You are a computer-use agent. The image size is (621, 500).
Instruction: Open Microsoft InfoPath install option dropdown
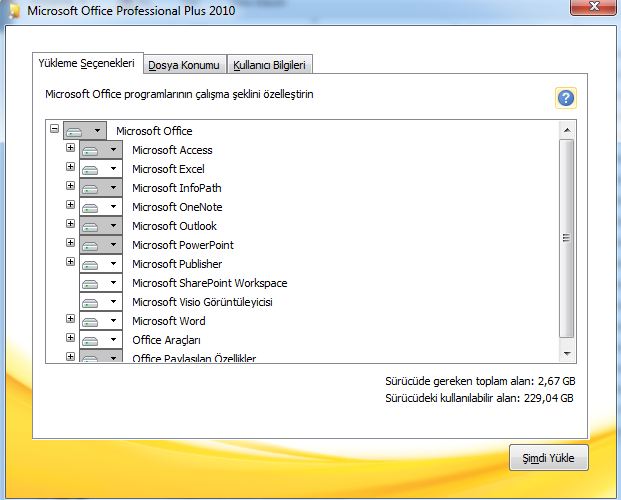coord(101,187)
